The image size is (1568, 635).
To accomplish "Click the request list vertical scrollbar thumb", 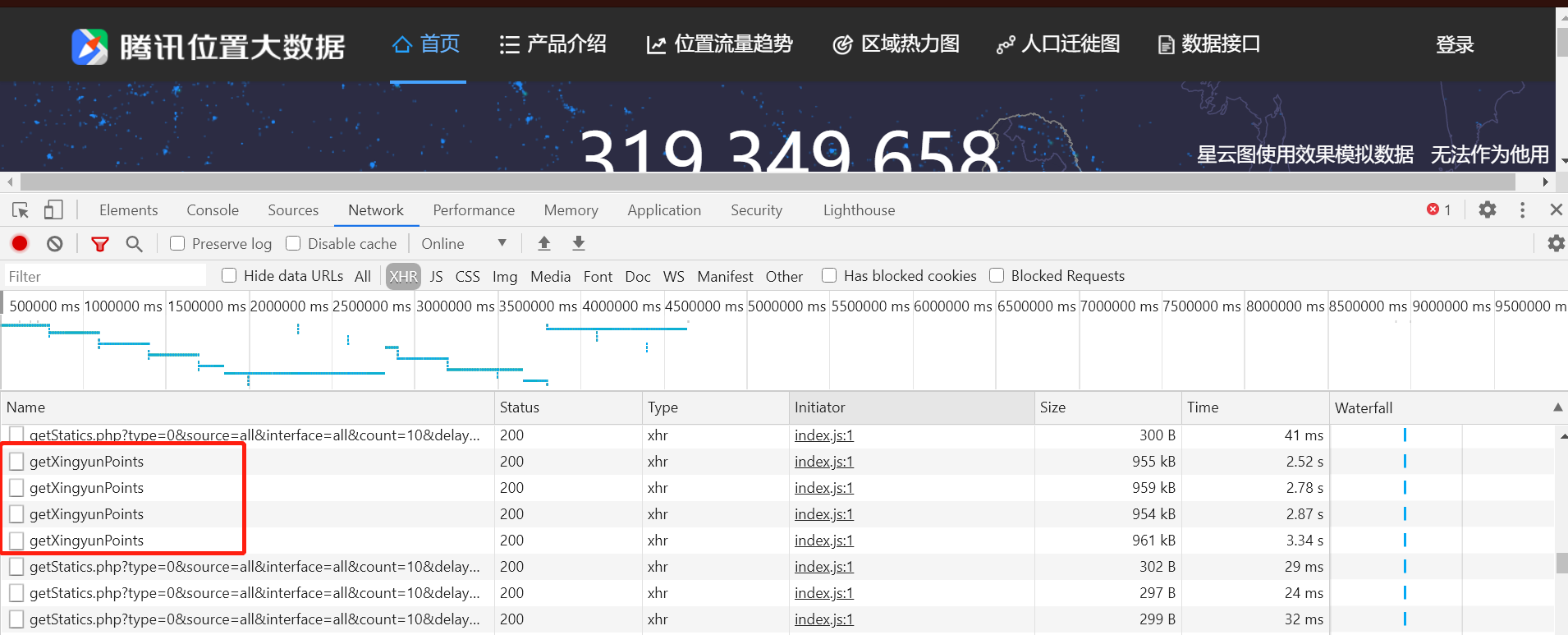I will (x=1562, y=564).
